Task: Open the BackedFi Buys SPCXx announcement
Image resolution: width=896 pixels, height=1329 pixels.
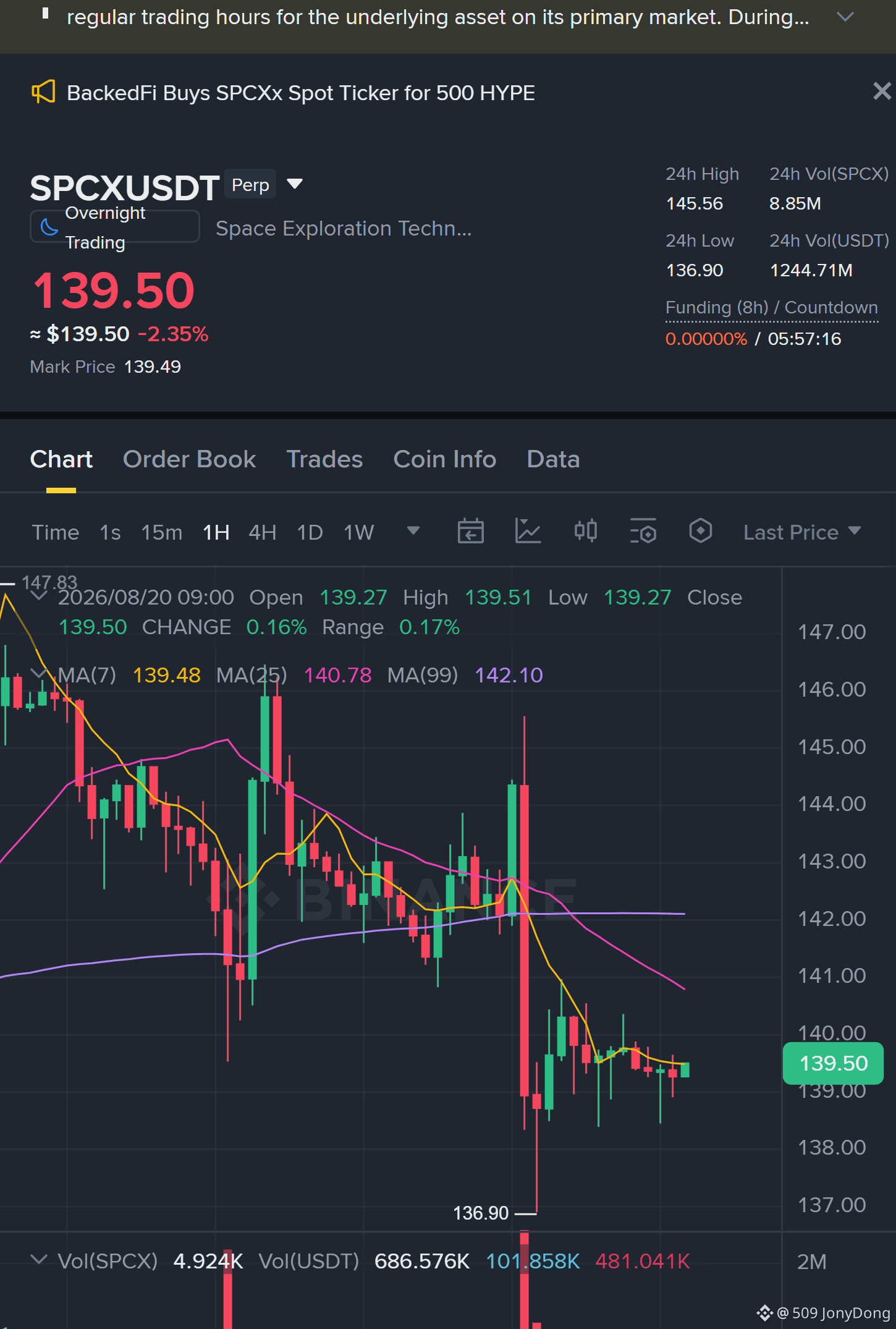Action: coord(301,93)
